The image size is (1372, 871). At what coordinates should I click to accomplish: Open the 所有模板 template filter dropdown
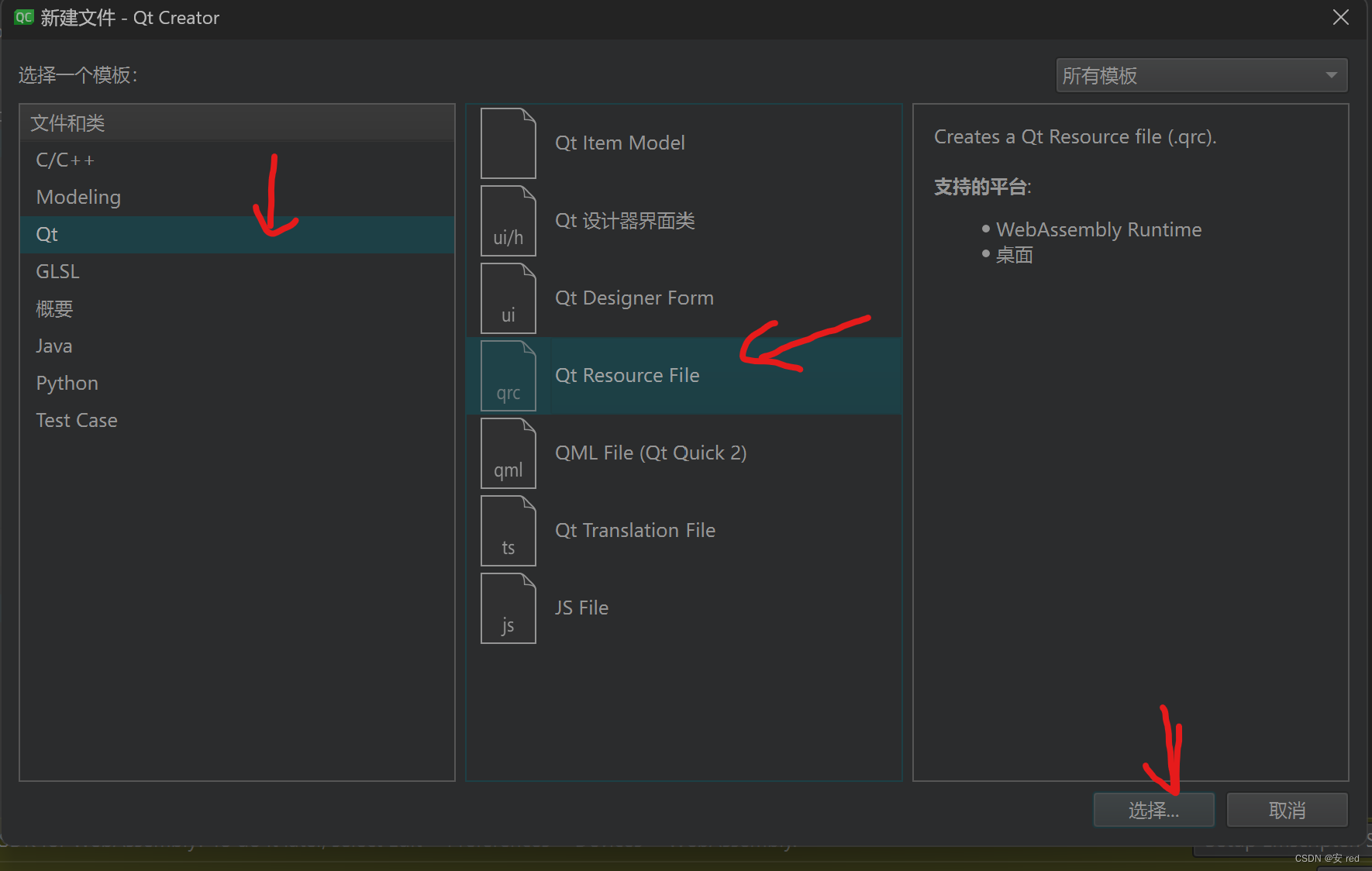1200,75
